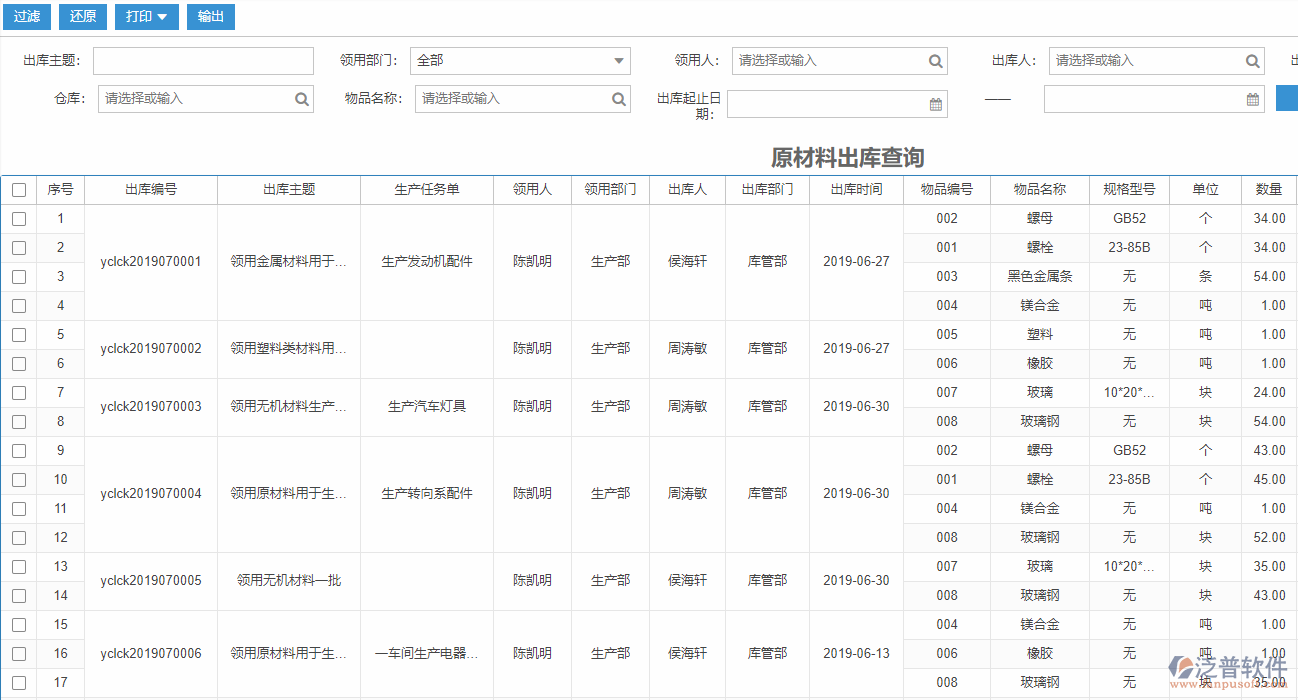Select the checkbox beside yclck2019070003
The image size is (1298, 700).
pyautogui.click(x=17, y=392)
